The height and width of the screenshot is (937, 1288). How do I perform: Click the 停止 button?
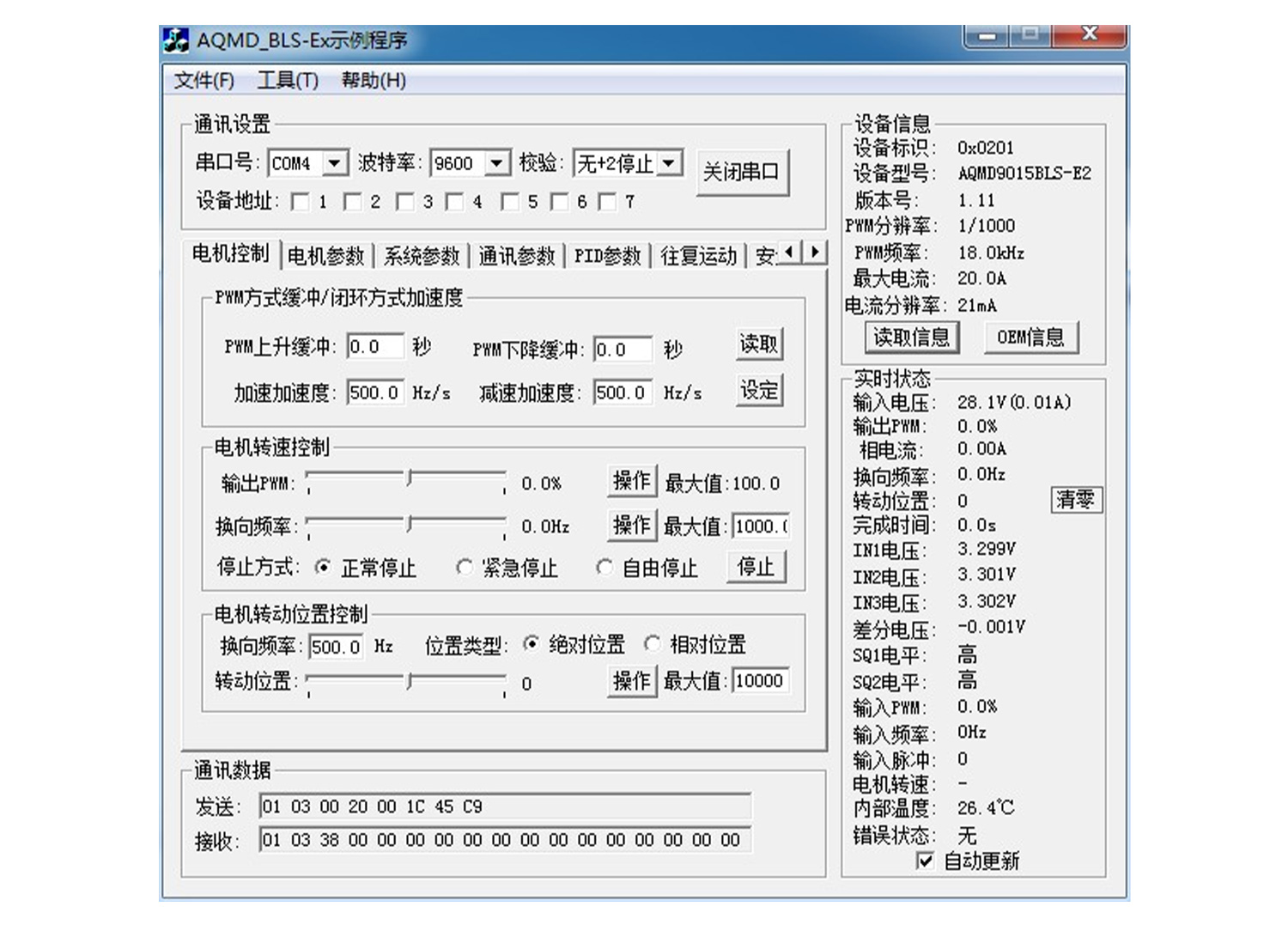[x=756, y=567]
